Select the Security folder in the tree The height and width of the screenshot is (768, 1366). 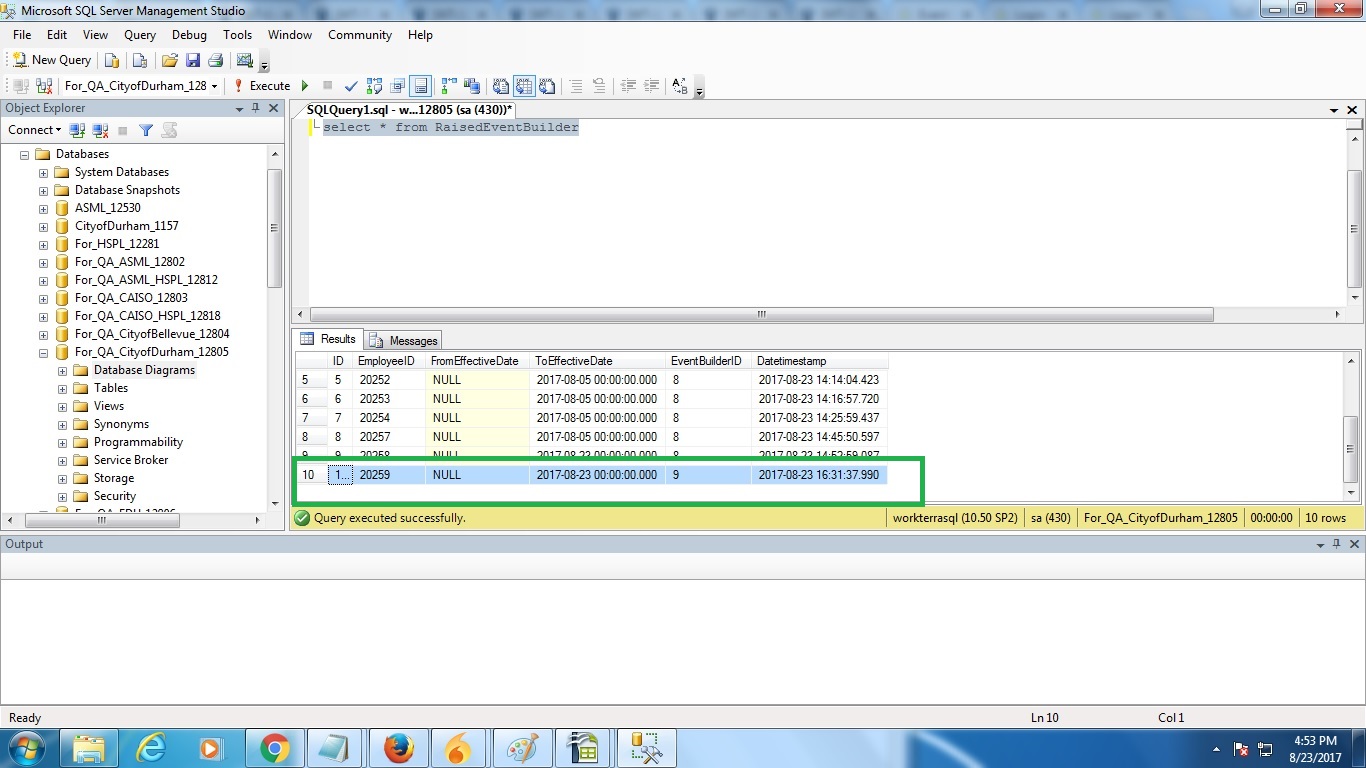click(x=114, y=496)
